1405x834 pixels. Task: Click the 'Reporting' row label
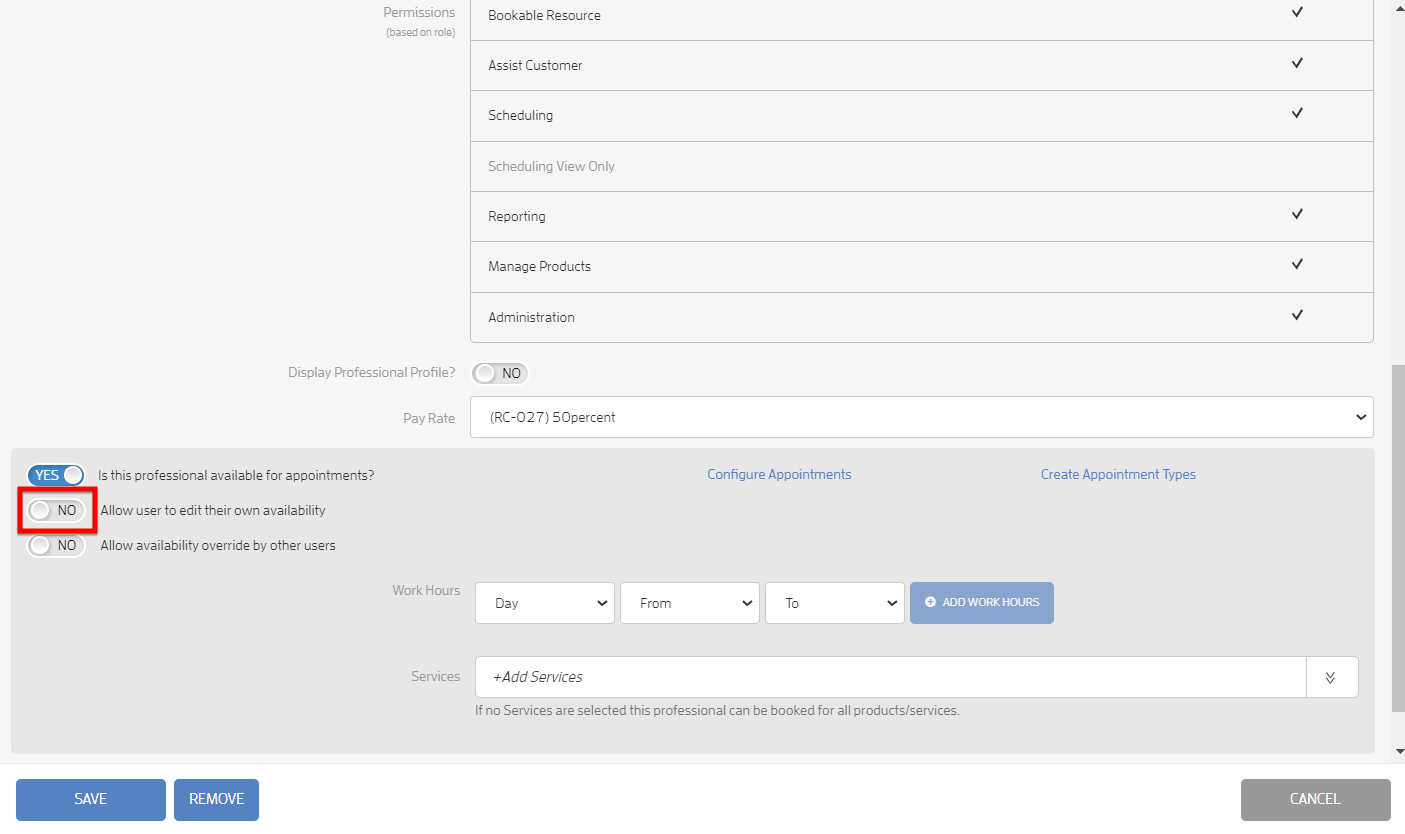pos(517,216)
